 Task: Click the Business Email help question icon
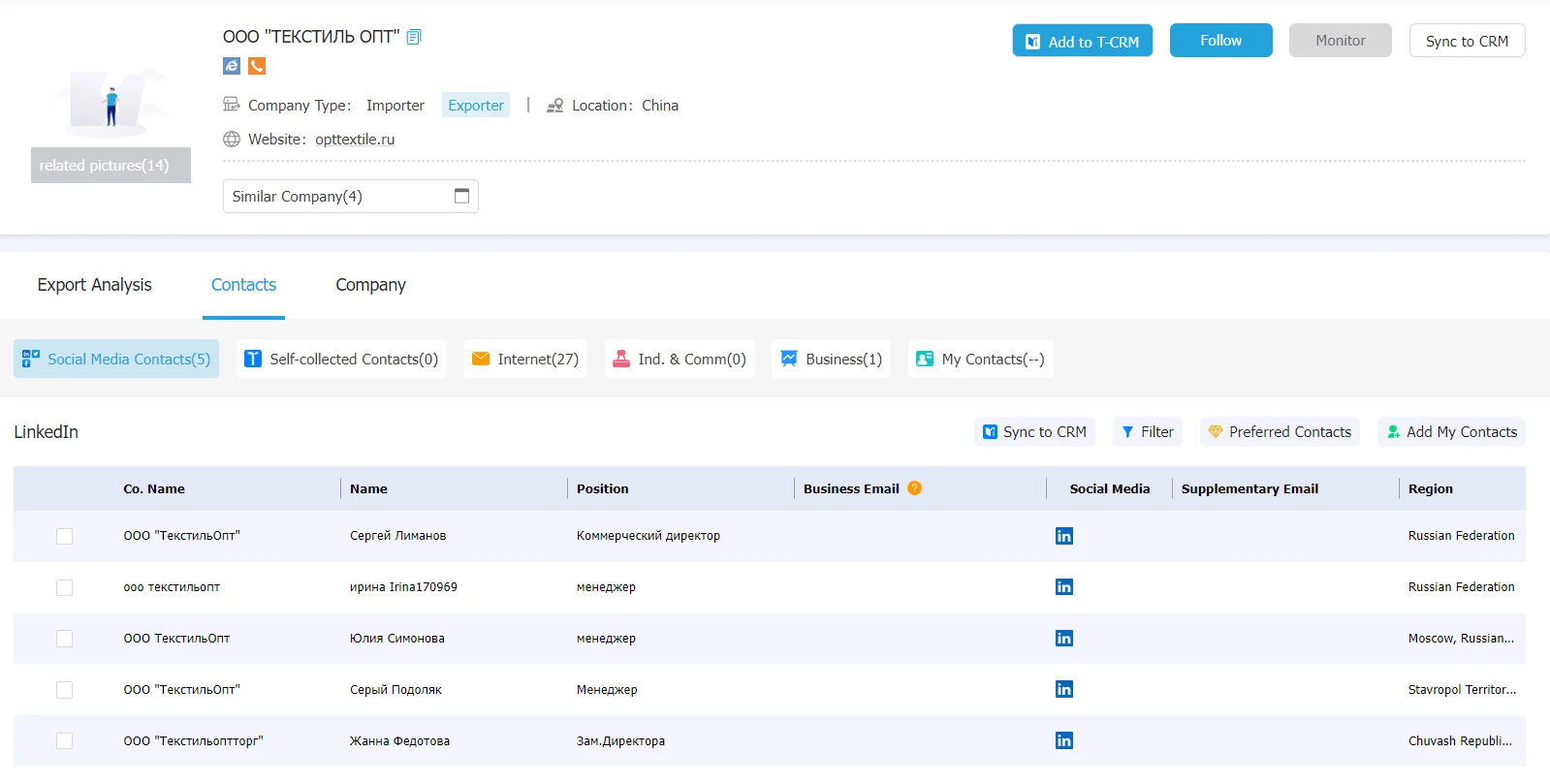pos(914,488)
